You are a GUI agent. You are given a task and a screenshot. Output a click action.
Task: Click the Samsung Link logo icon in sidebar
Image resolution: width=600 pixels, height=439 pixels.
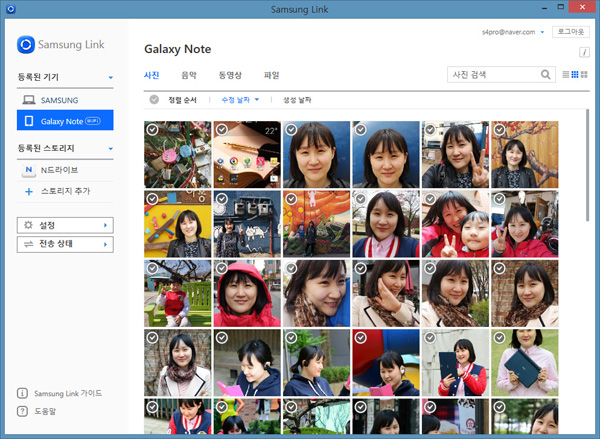click(26, 44)
